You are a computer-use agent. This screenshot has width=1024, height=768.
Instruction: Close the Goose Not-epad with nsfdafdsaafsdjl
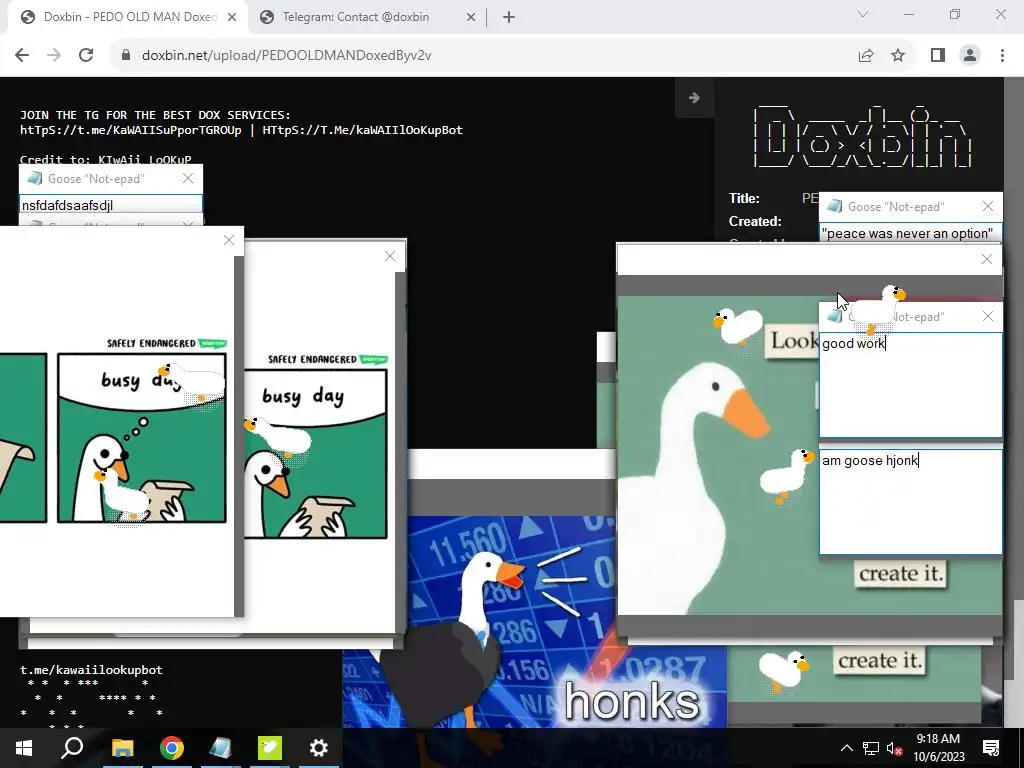pyautogui.click(x=188, y=178)
